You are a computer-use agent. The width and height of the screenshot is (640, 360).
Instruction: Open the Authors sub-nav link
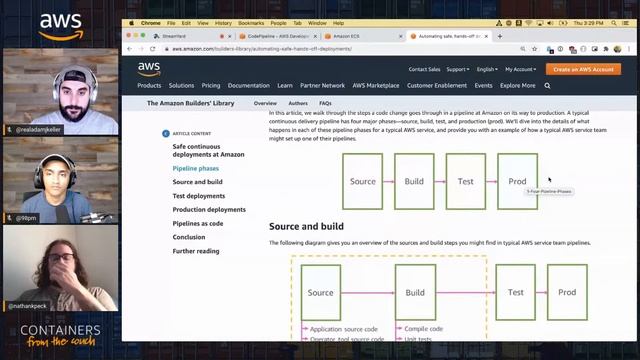pos(298,103)
